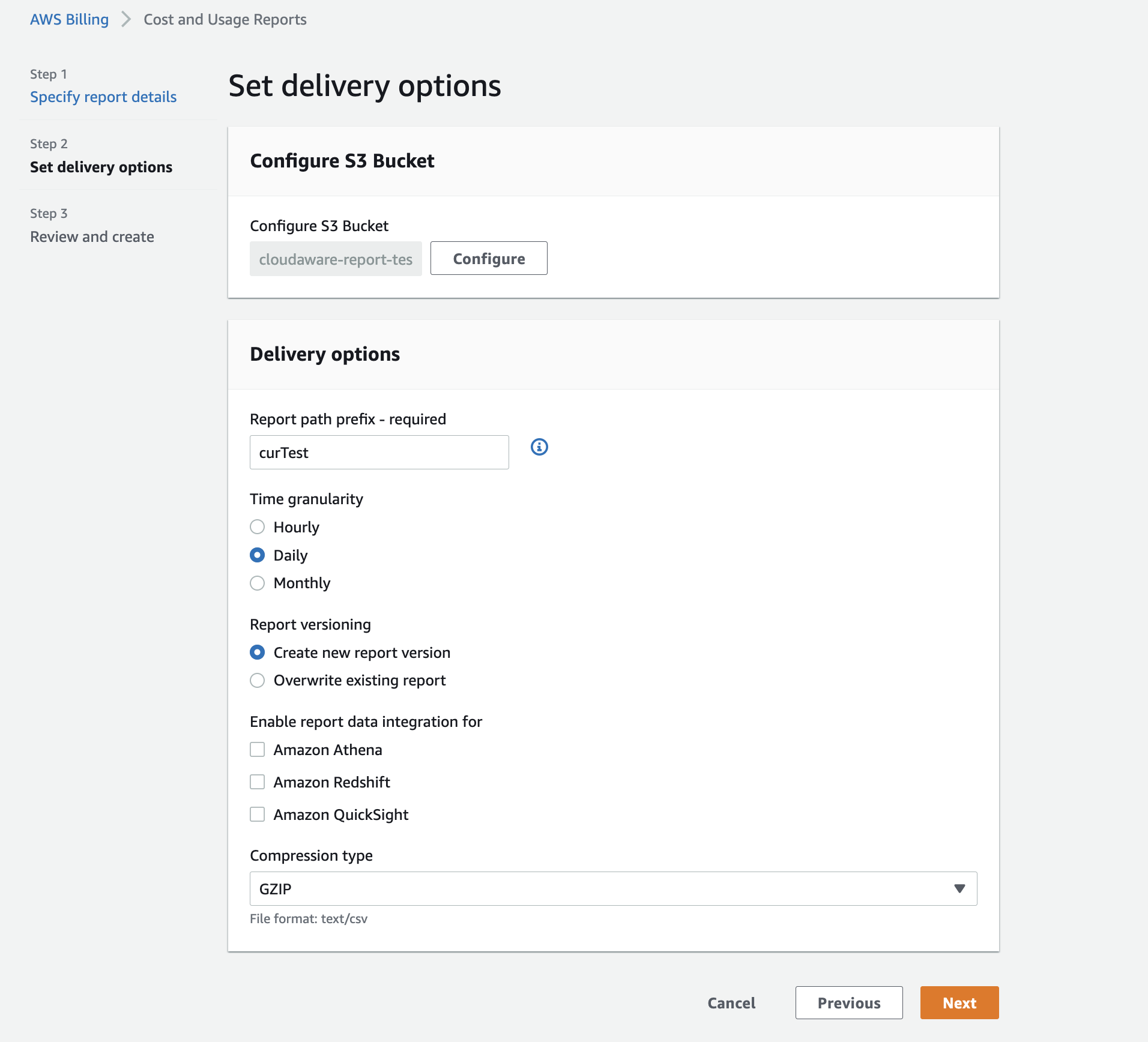Screen dimensions: 1148x1042
Task: Select Hourly time granularity
Action: [x=257, y=527]
